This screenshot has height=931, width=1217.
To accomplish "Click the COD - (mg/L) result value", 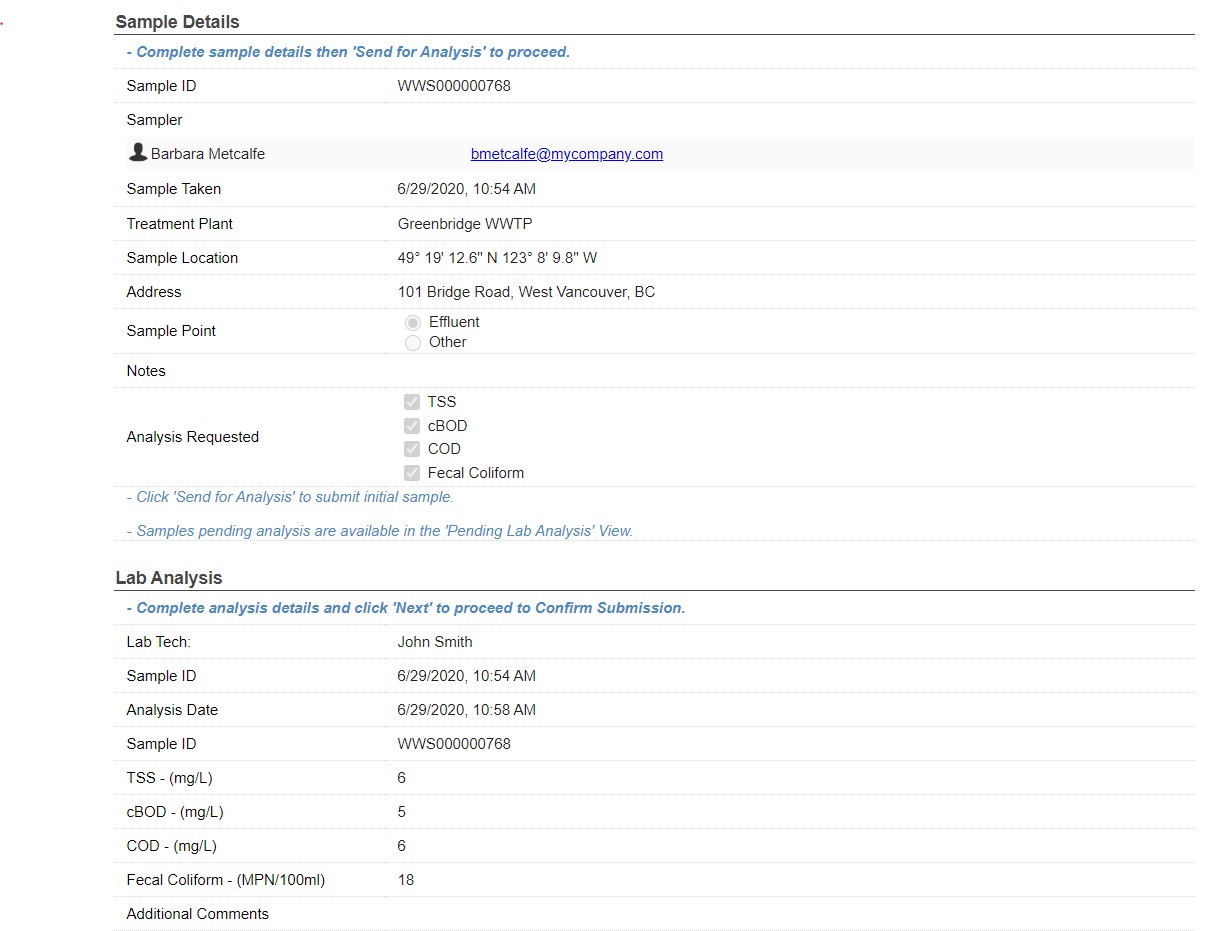I will click(x=402, y=846).
